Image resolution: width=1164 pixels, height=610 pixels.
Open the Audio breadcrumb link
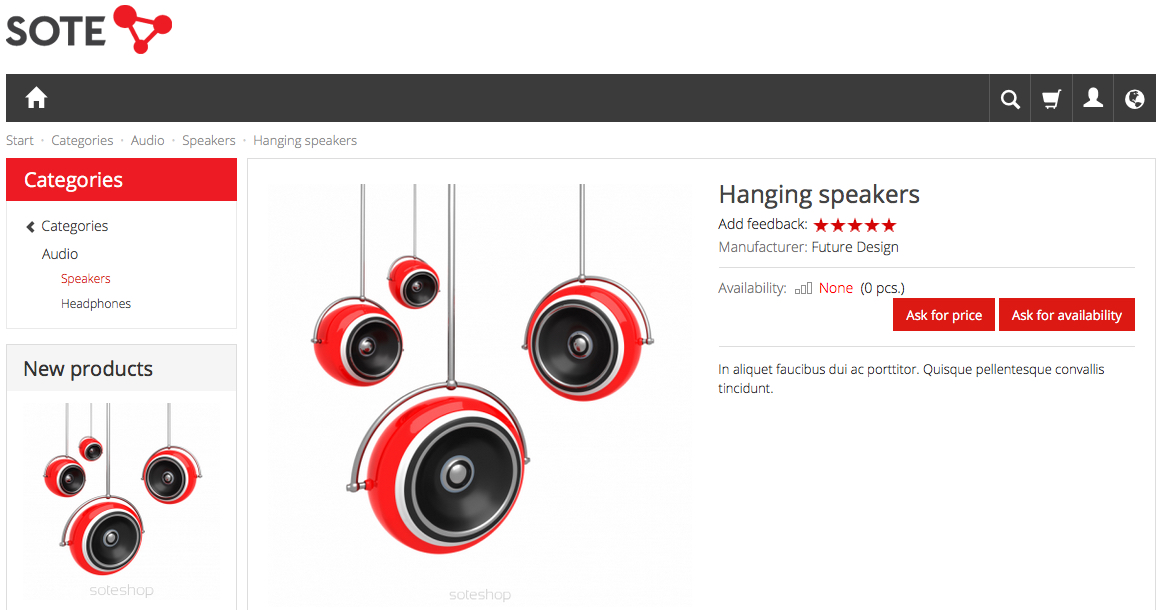coord(147,140)
